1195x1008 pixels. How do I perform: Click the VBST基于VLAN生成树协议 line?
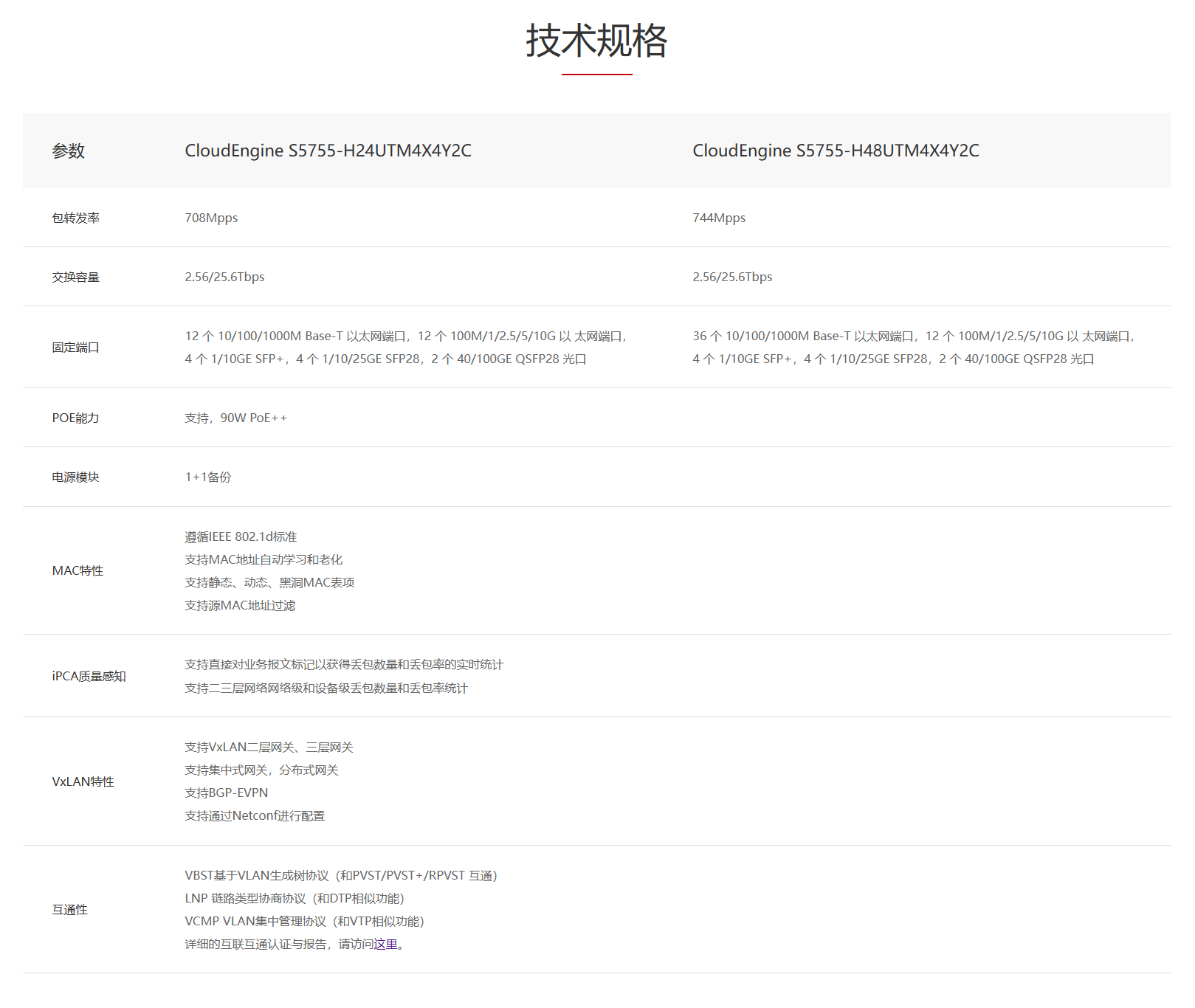[x=342, y=876]
